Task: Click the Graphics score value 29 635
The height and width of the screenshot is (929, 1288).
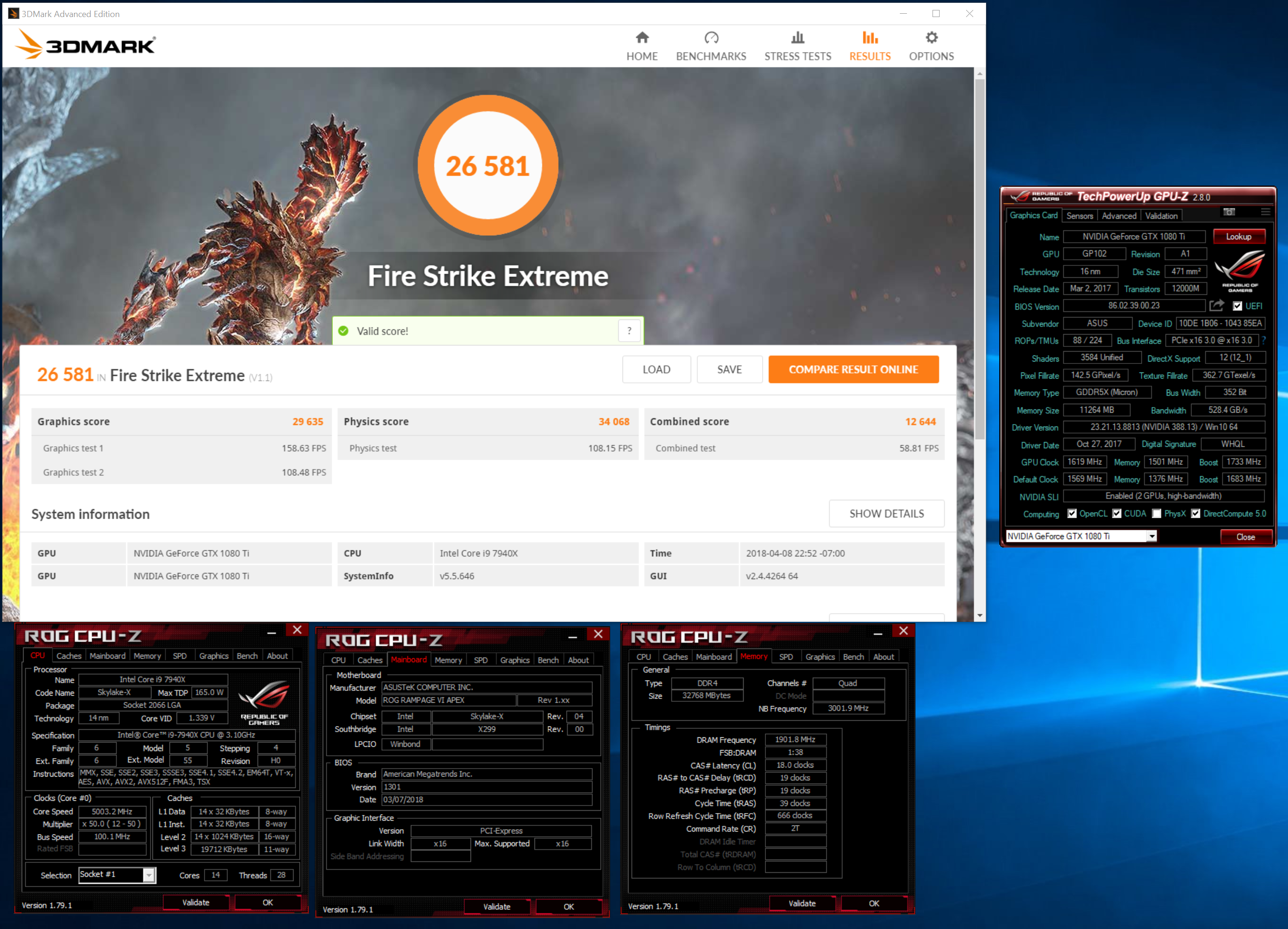Action: coord(307,421)
